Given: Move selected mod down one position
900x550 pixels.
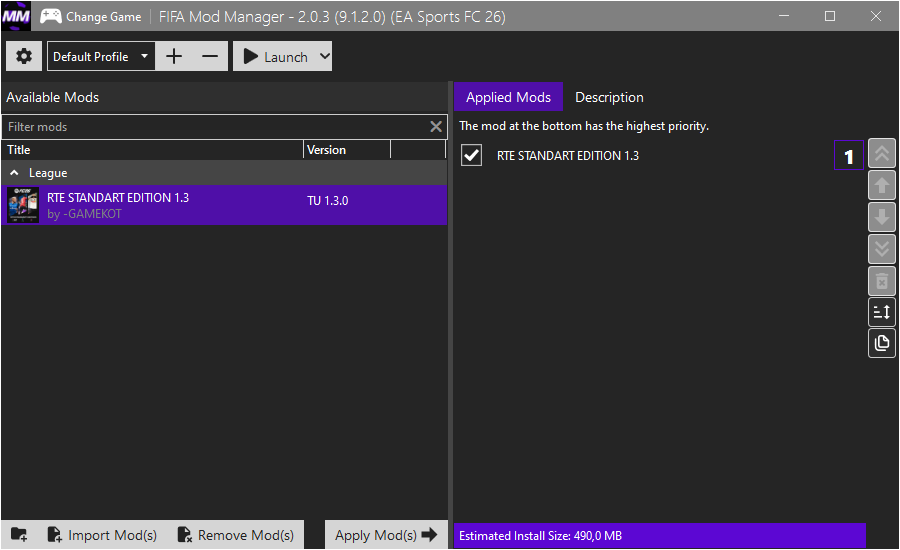Looking at the screenshot, I should (x=882, y=217).
